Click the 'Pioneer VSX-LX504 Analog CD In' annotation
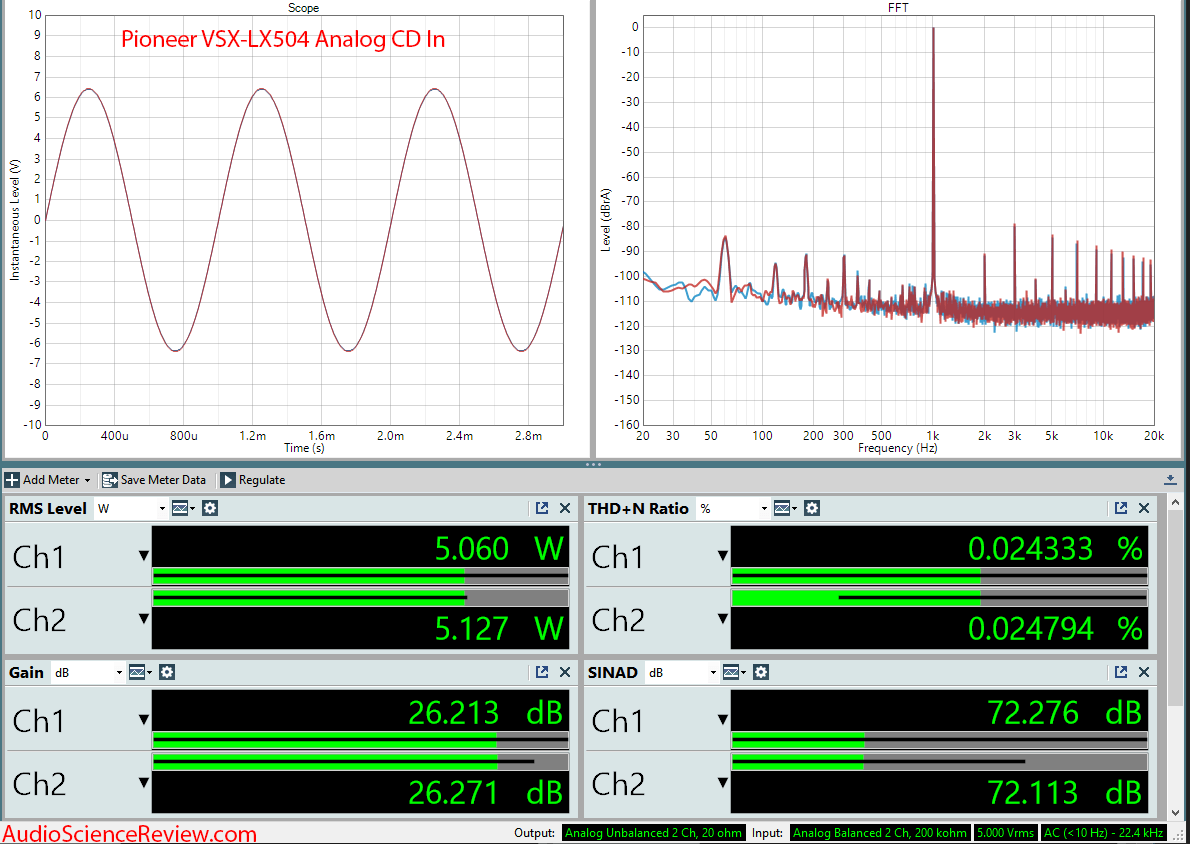 coord(283,39)
